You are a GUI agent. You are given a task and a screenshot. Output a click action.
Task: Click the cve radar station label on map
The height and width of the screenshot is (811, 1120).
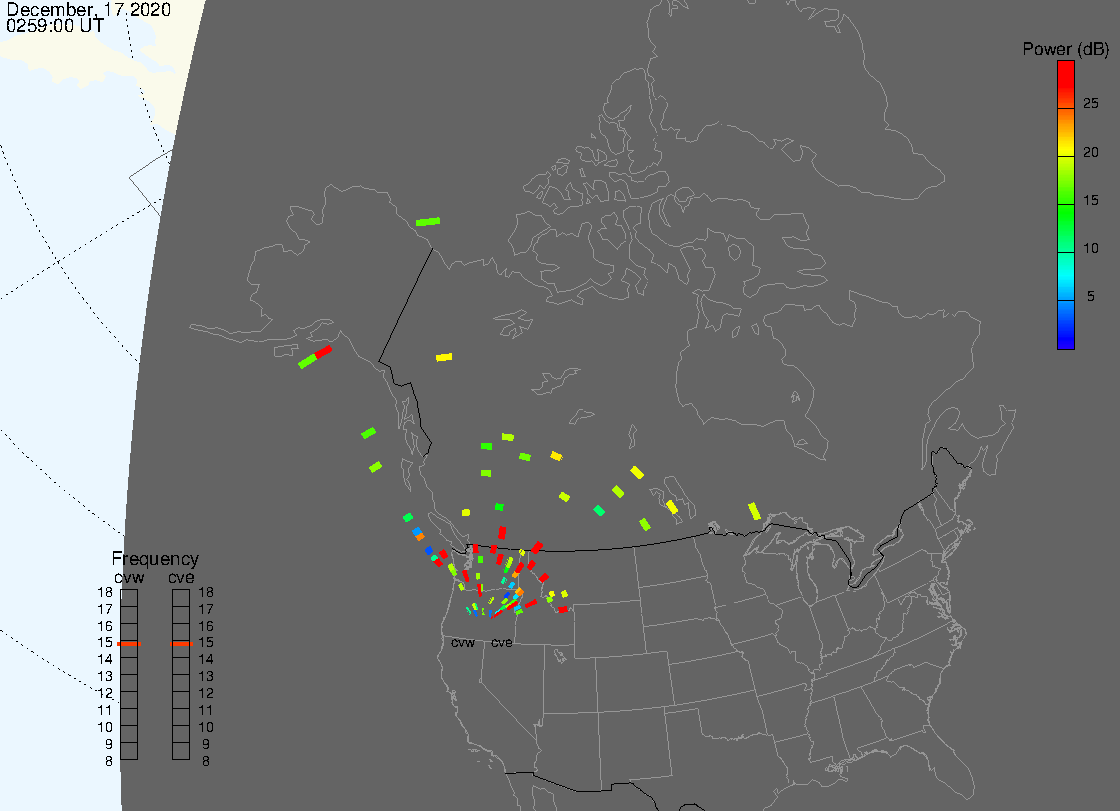(501, 642)
